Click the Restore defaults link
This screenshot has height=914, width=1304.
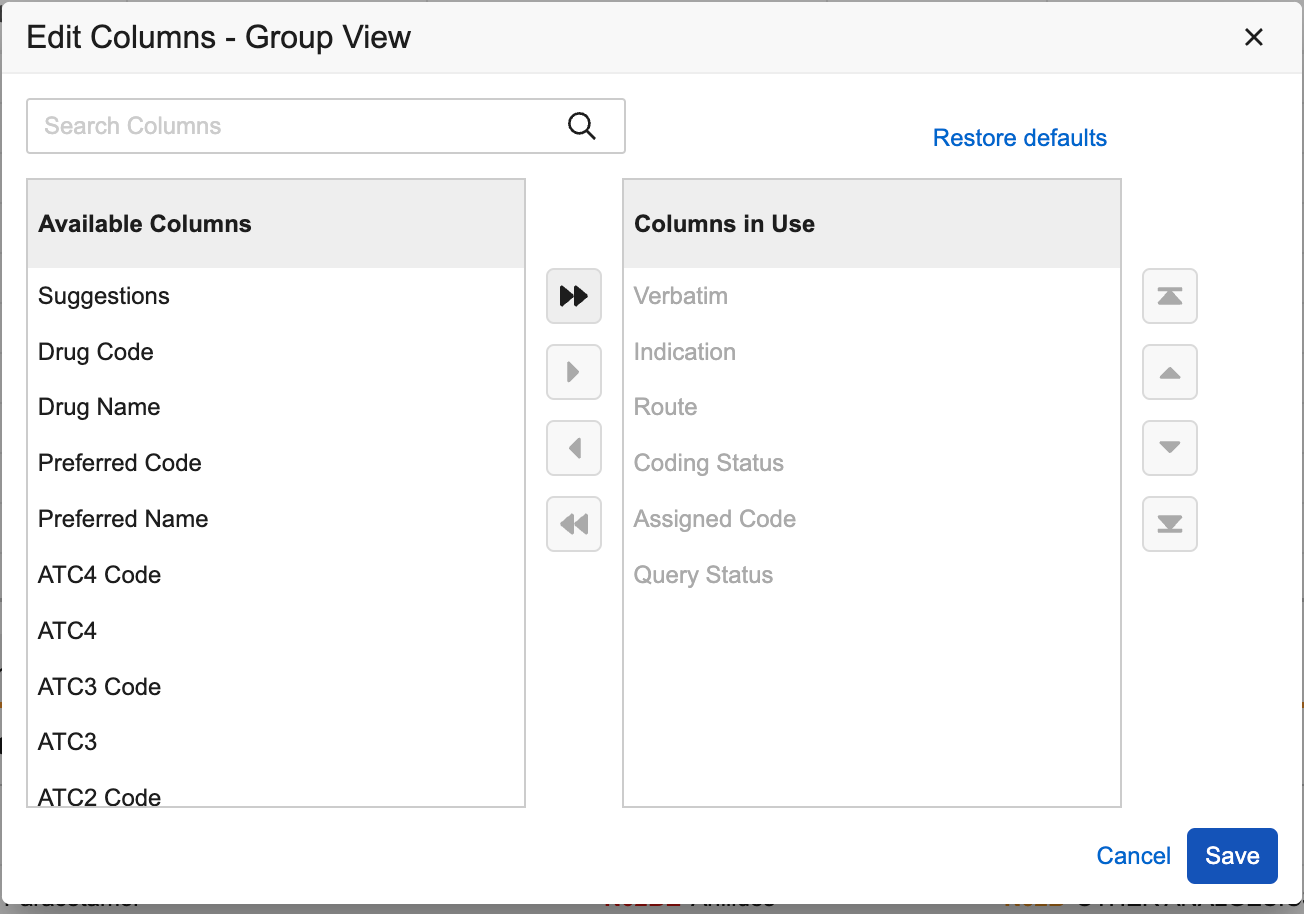point(1019,138)
